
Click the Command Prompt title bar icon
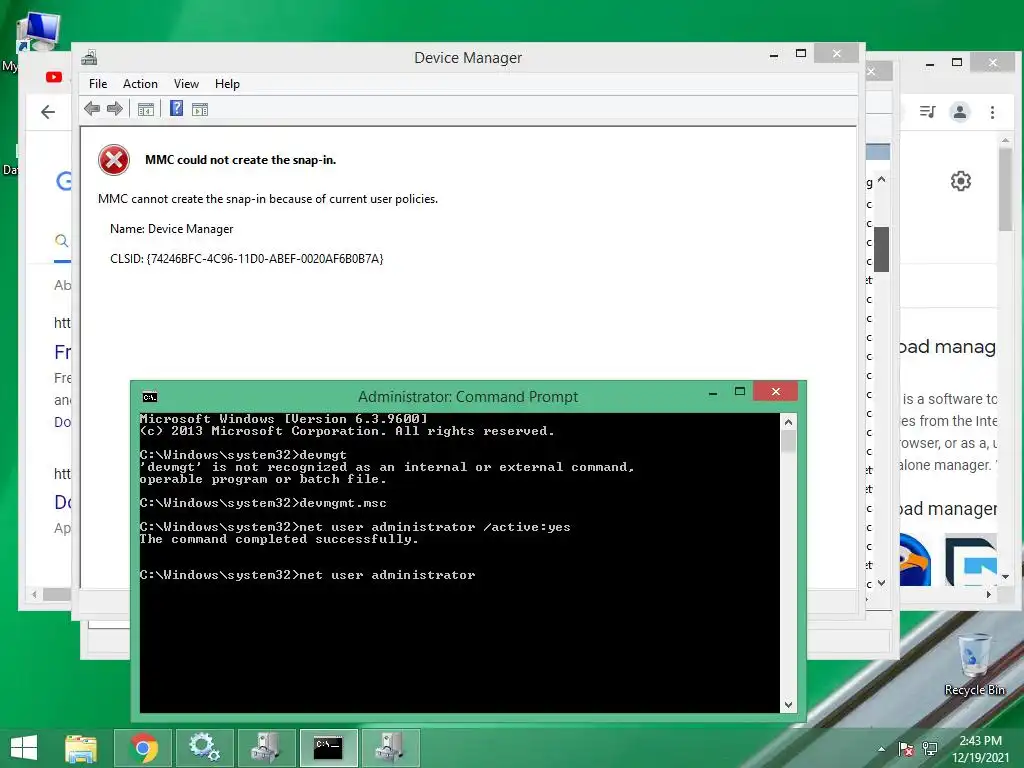click(x=150, y=397)
